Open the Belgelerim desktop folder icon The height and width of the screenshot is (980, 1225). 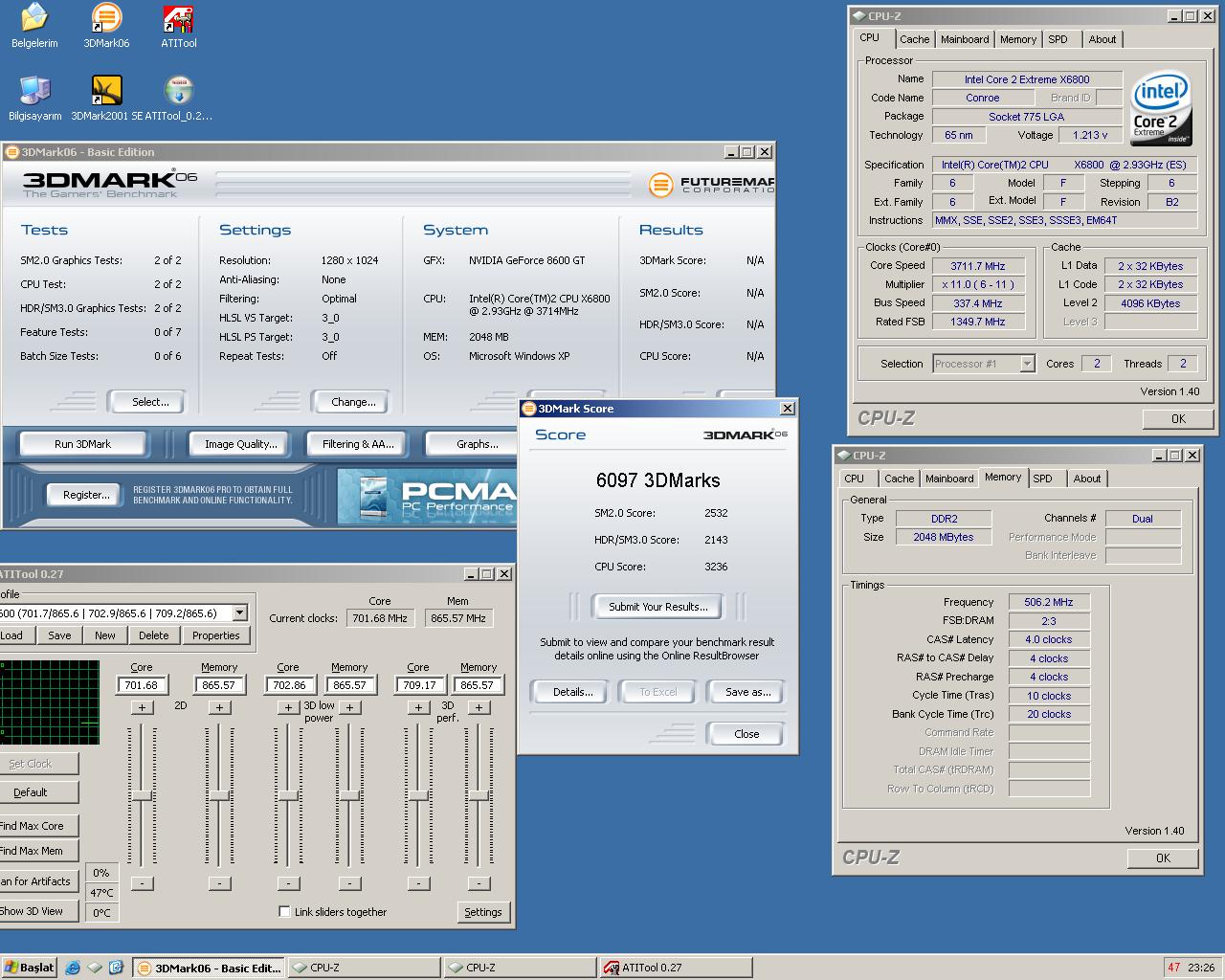click(34, 25)
